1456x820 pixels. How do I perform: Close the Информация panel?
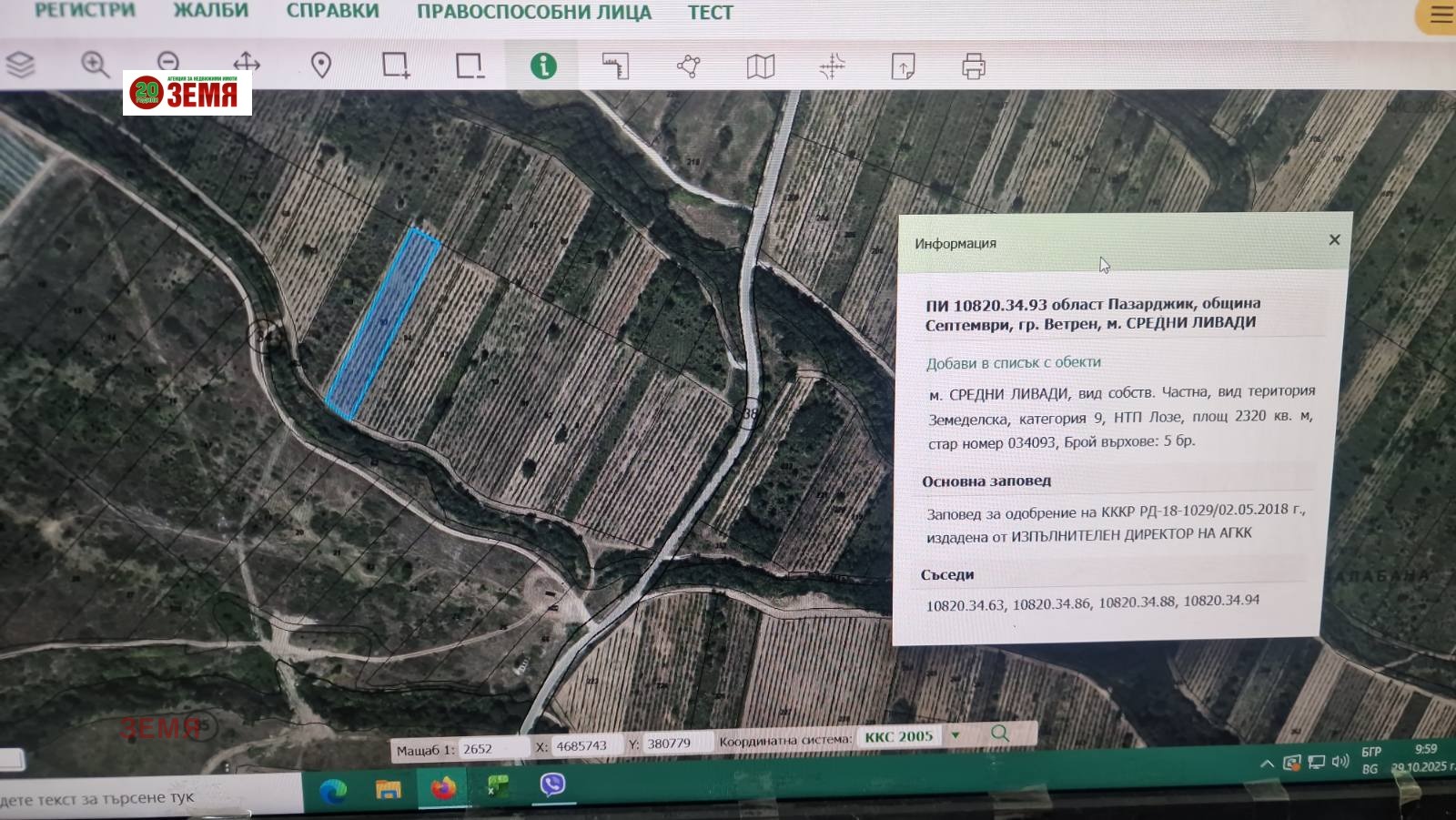tap(1334, 239)
